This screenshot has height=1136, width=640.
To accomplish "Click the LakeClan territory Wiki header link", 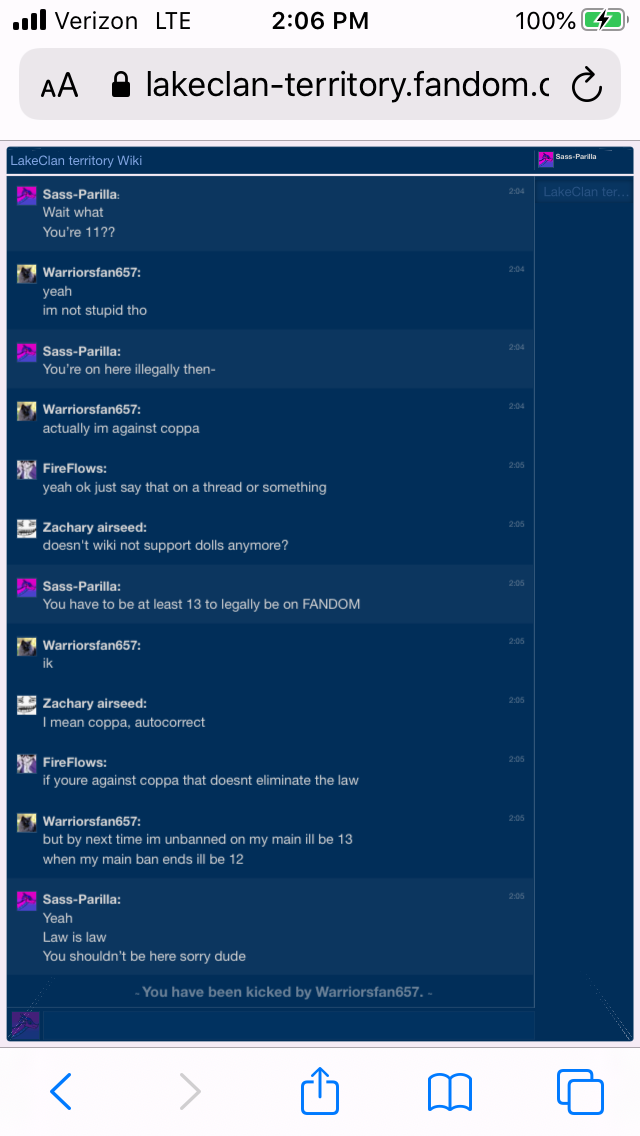I will click(76, 161).
